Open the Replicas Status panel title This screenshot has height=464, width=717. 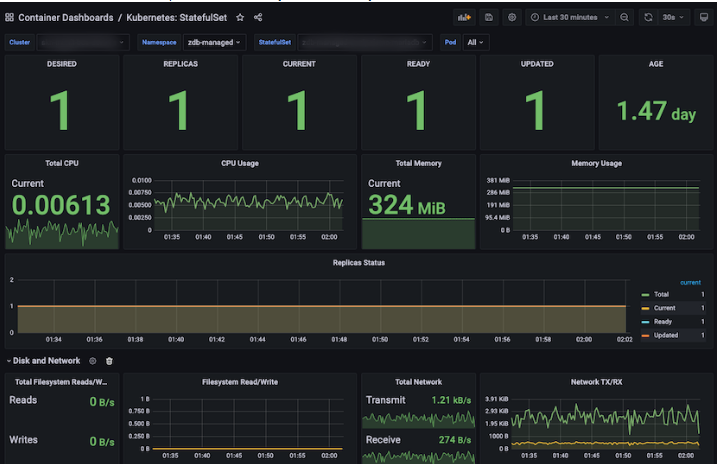tap(358, 263)
